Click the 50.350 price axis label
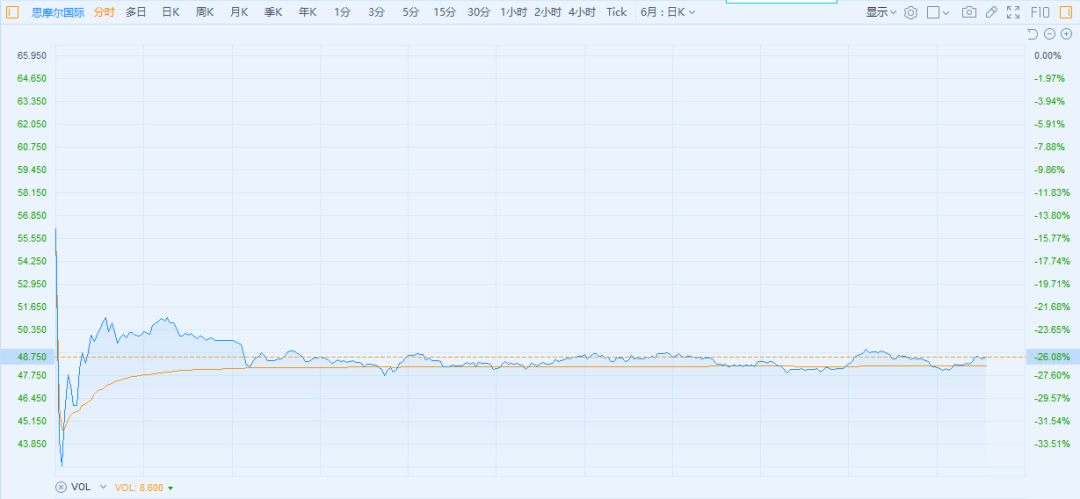The height and width of the screenshot is (499, 1080). pos(32,329)
